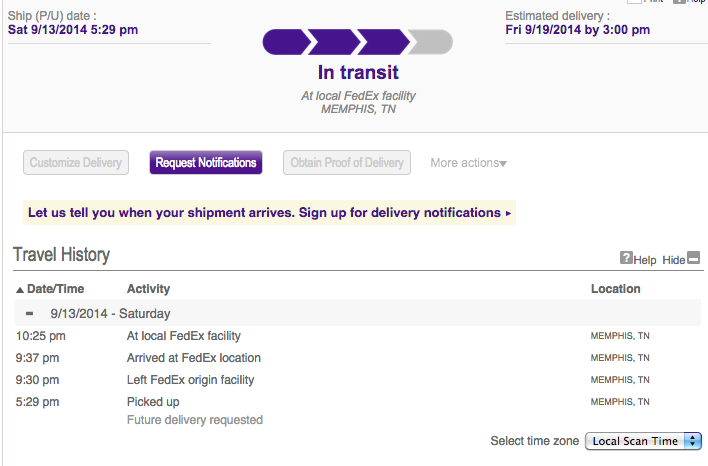
Task: Open the More actions dropdown
Action: 468,163
